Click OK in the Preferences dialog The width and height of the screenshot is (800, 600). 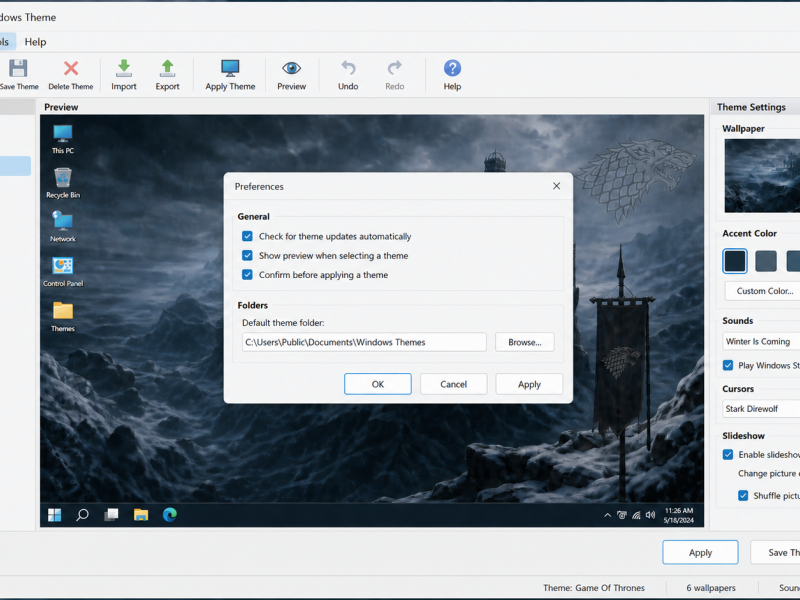click(378, 384)
